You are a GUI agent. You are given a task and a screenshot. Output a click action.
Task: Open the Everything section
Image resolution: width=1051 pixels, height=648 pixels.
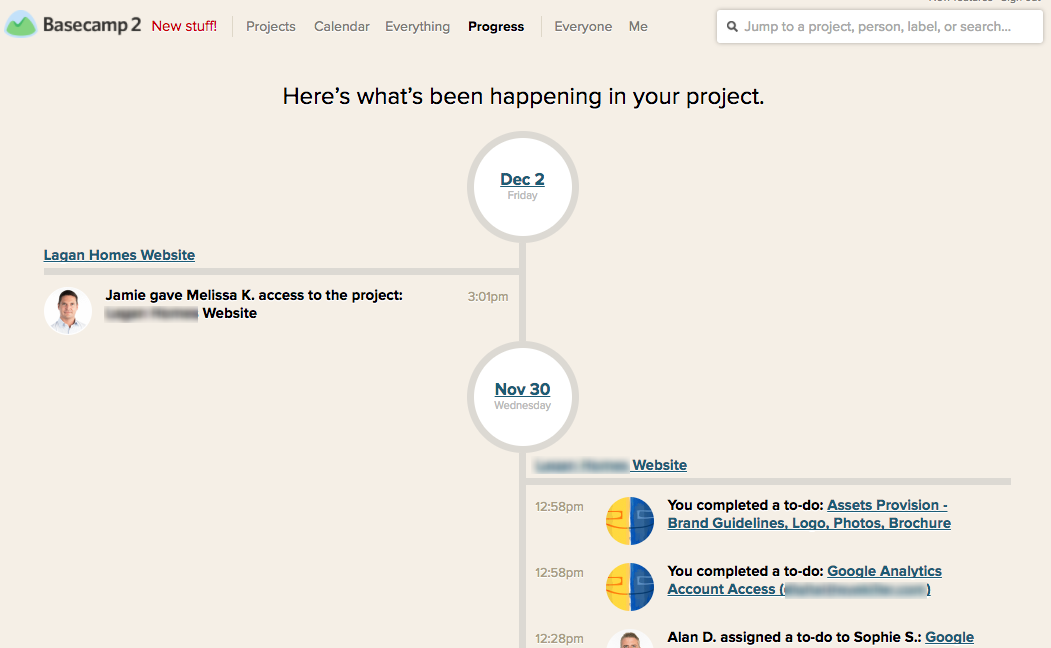pyautogui.click(x=418, y=27)
